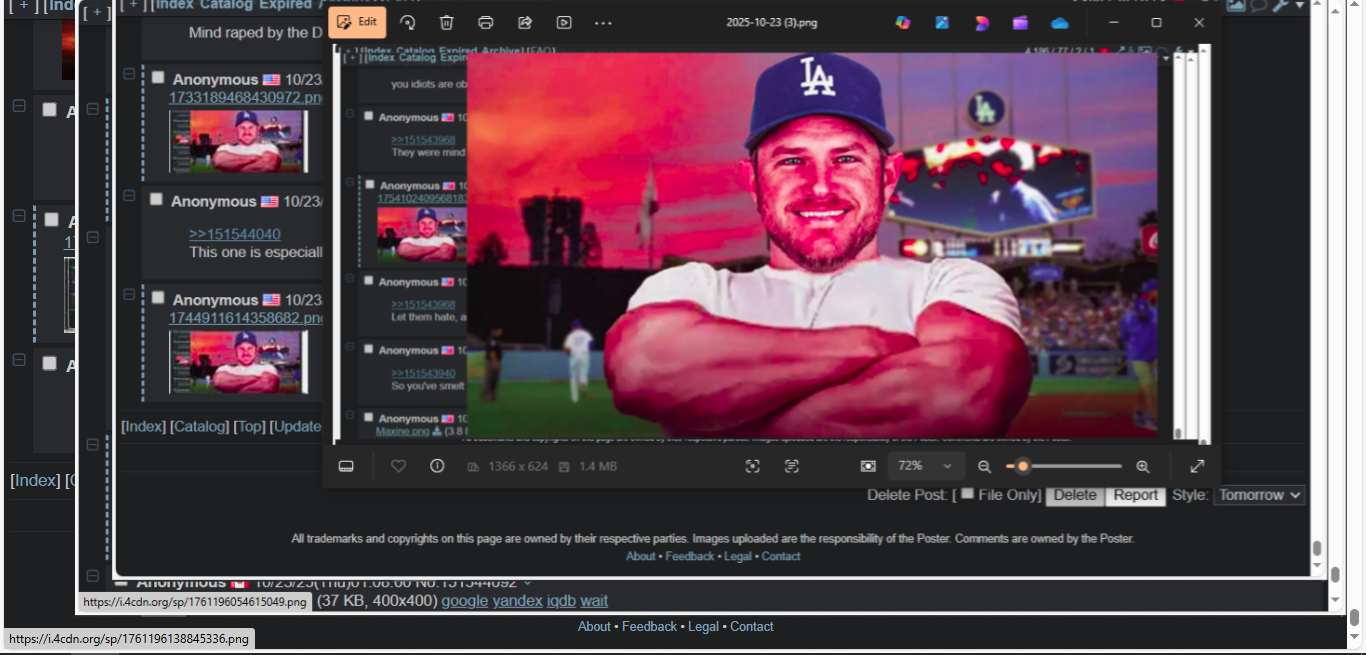This screenshot has height=655, width=1366.
Task: Search image with the yandex link
Action: pos(517,601)
